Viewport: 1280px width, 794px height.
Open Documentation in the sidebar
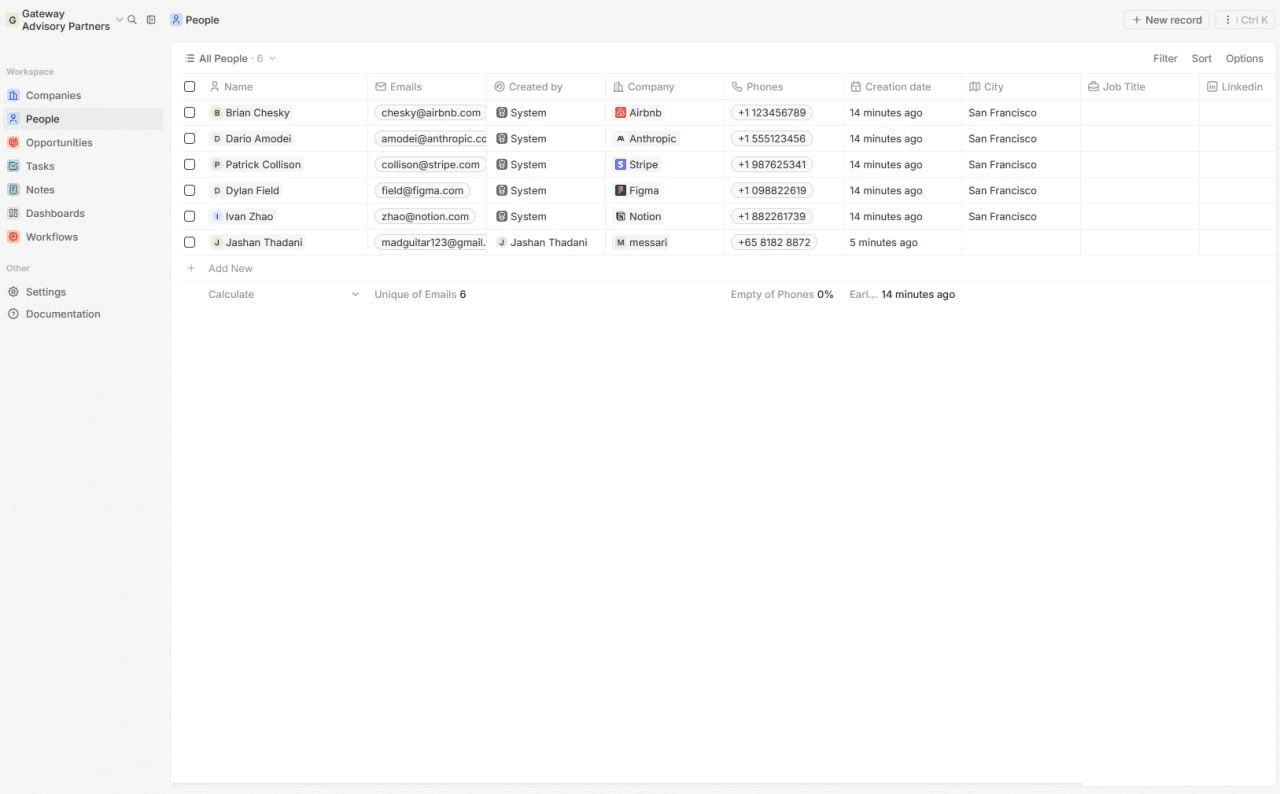[83, 314]
